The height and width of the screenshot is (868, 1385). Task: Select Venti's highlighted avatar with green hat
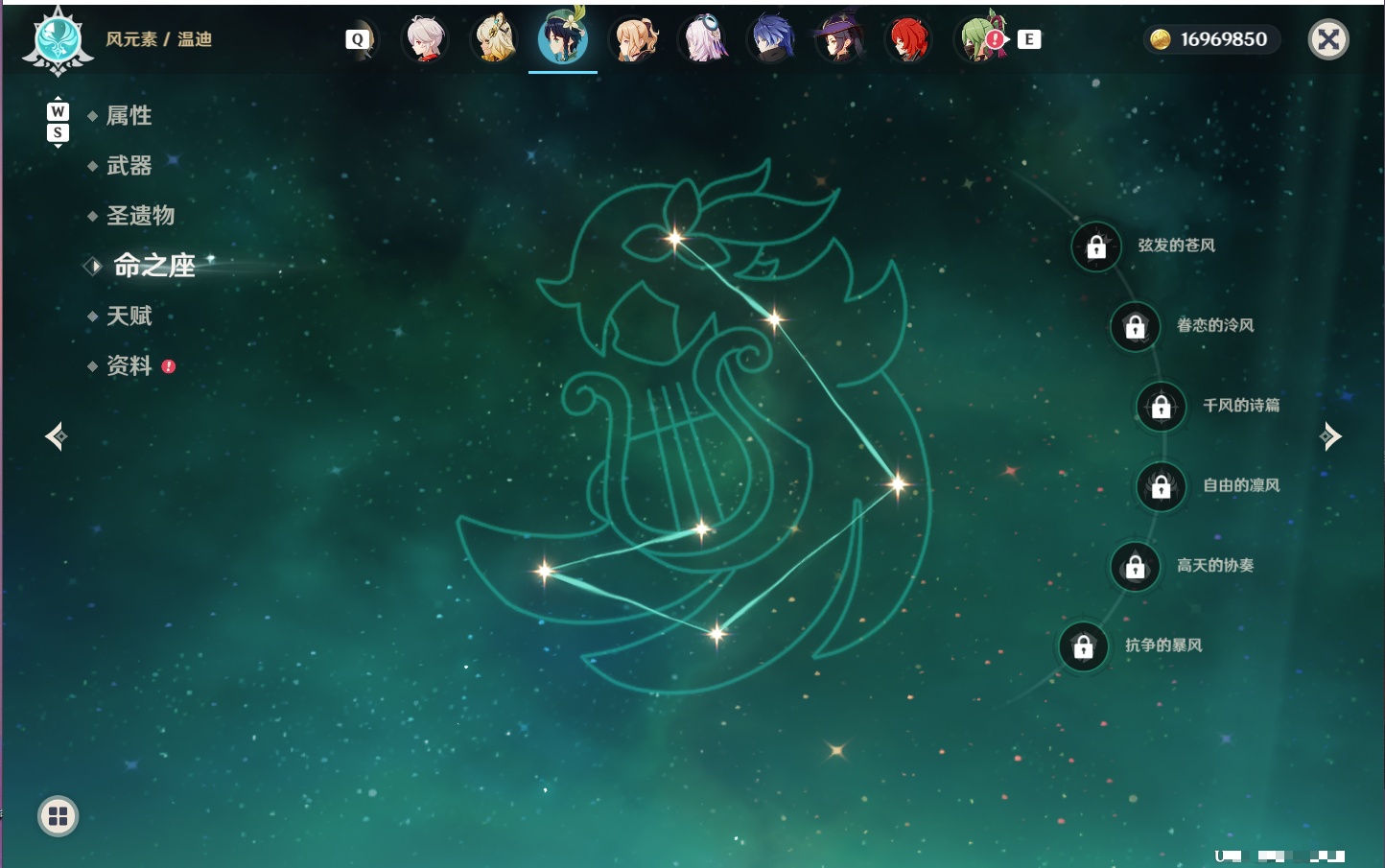click(x=563, y=37)
